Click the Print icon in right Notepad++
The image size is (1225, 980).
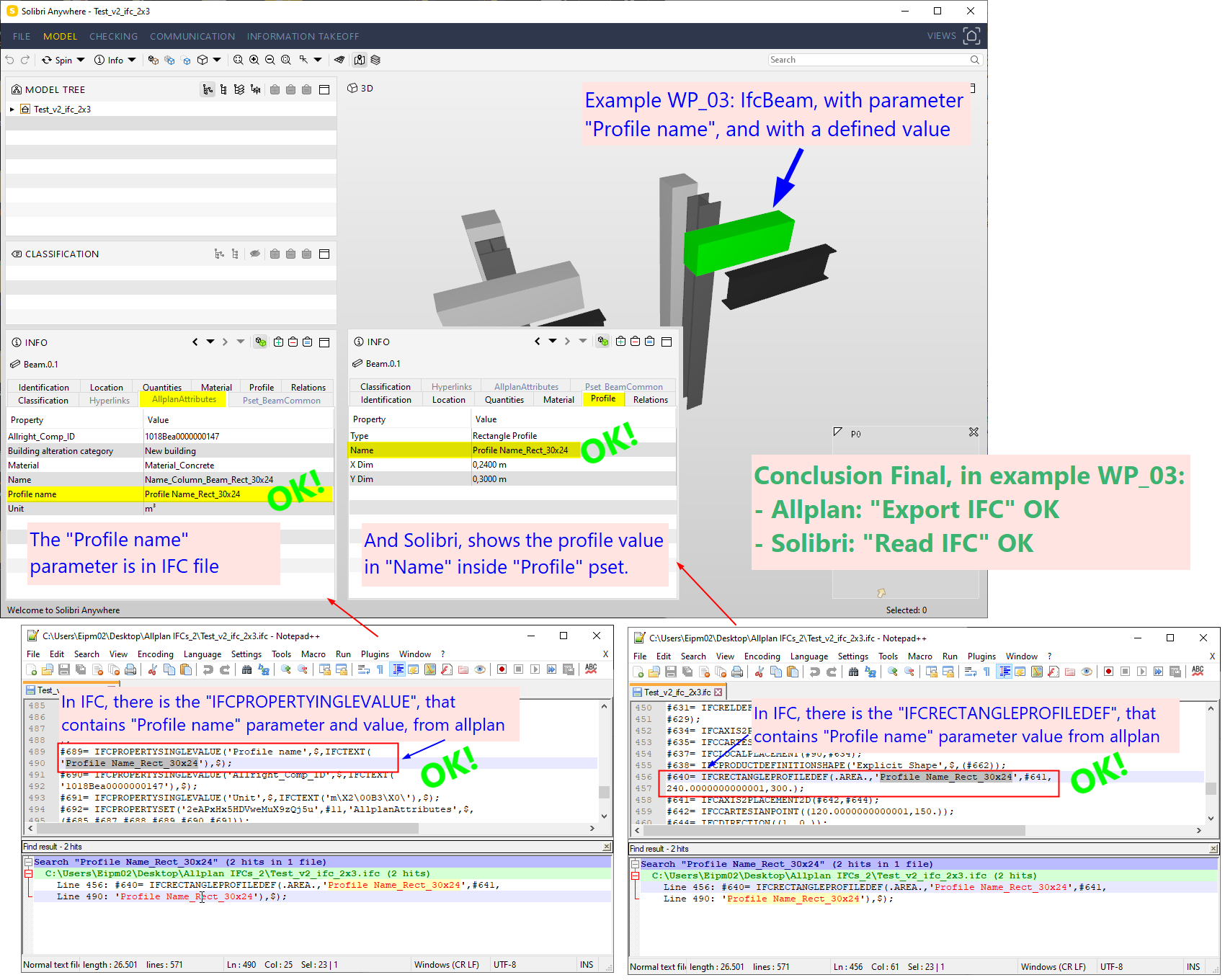coord(737,672)
